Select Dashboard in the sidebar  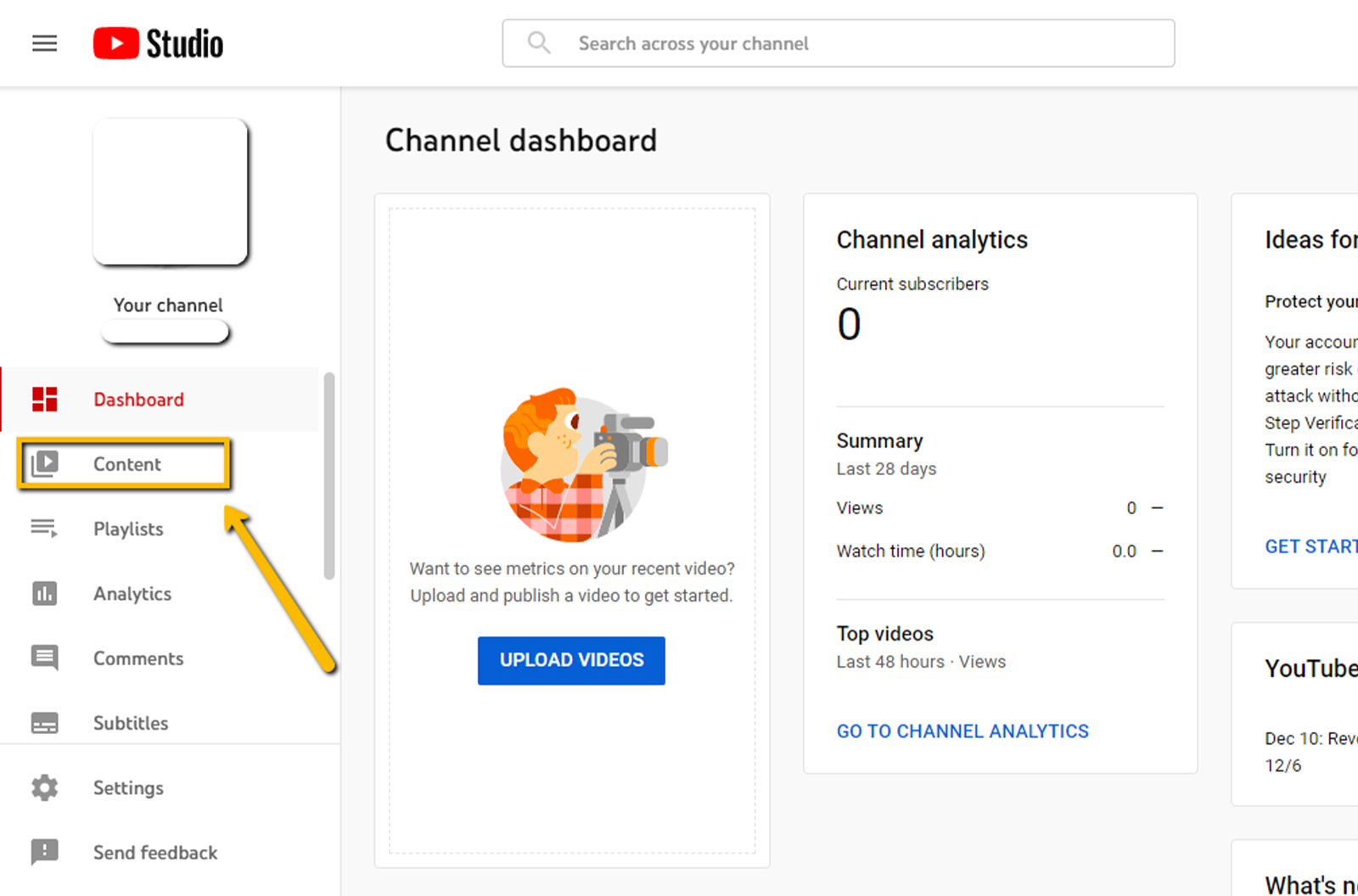point(160,399)
